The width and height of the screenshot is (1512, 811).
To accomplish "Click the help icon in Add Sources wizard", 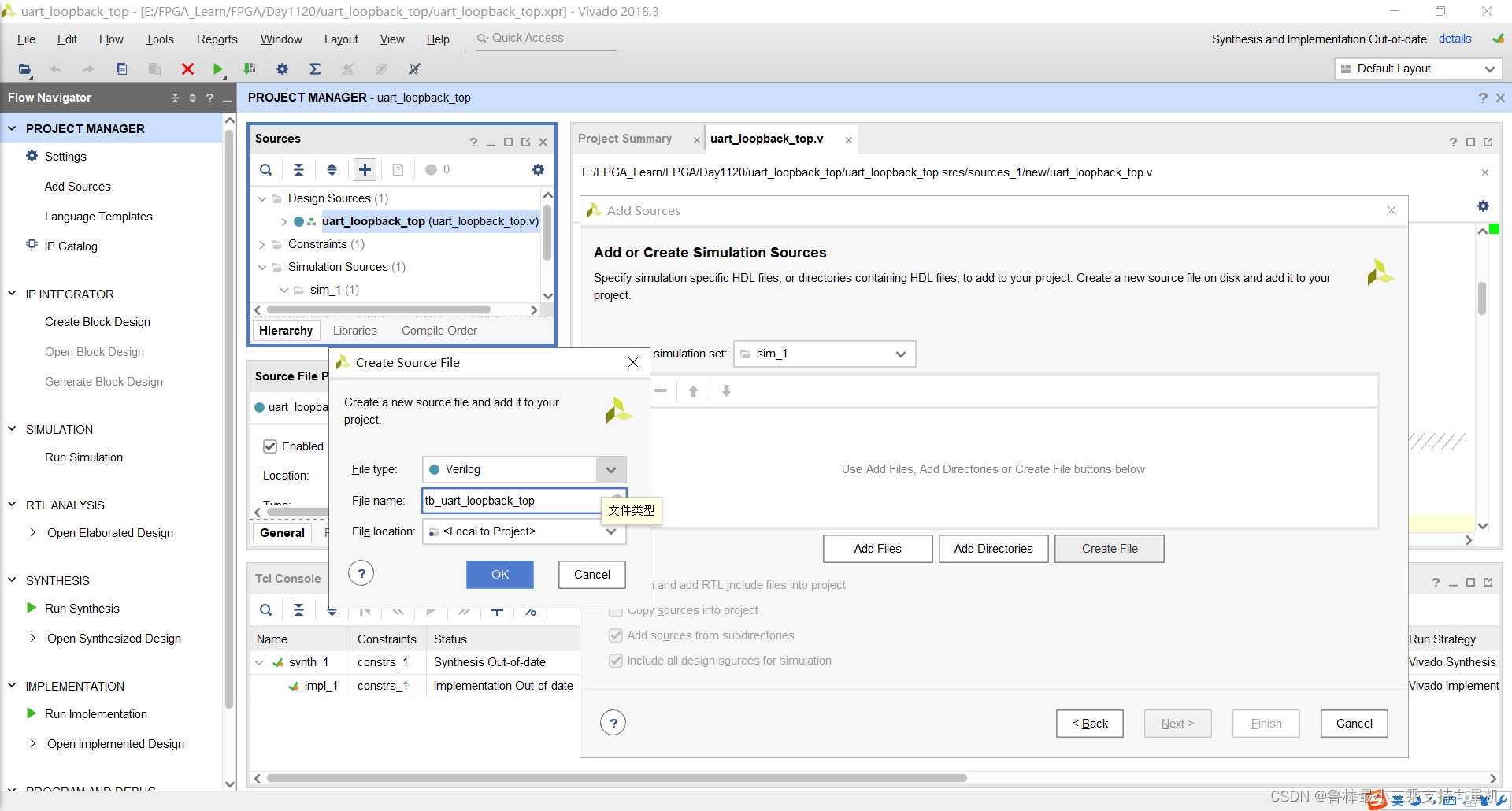I will point(613,723).
